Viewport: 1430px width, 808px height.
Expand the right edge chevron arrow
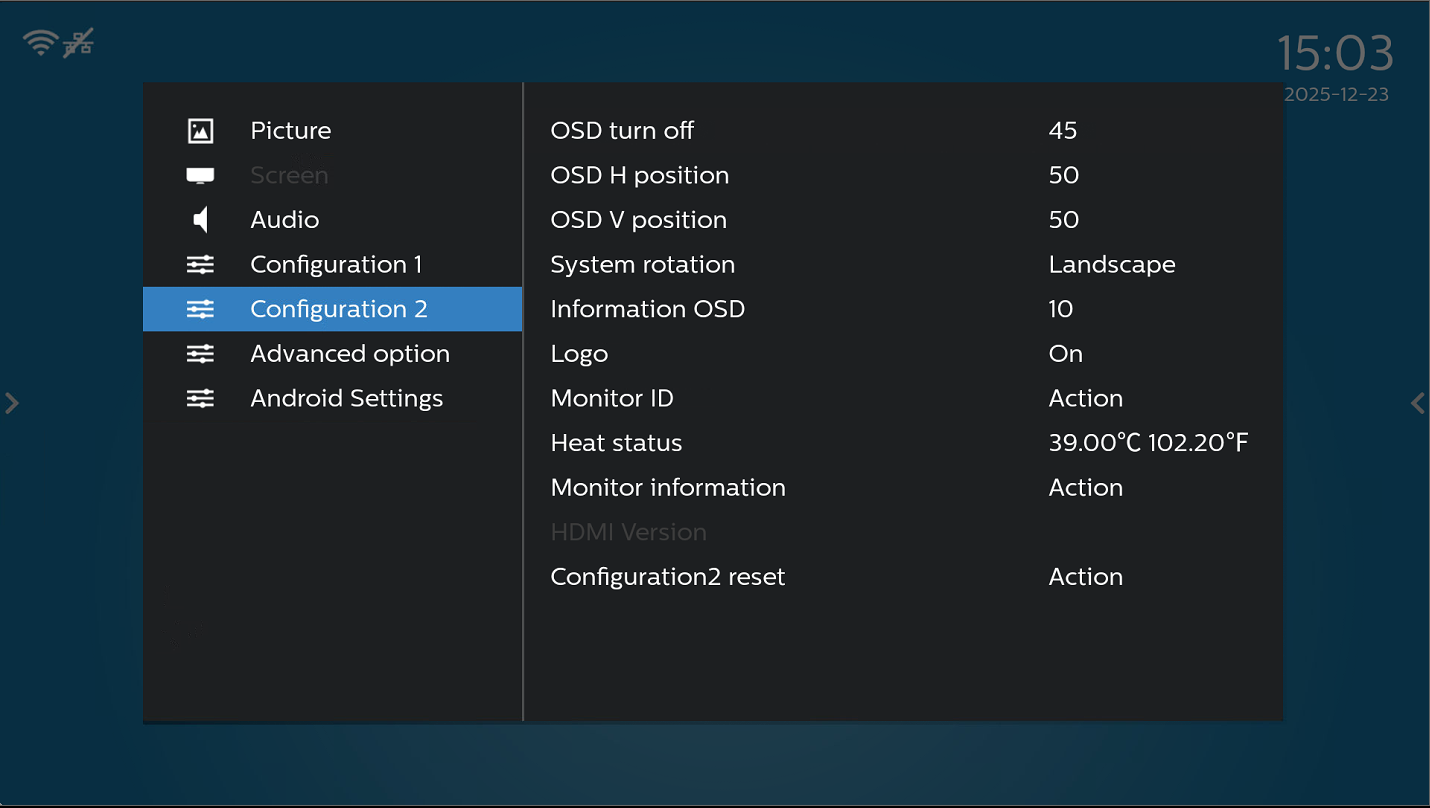coord(1417,403)
